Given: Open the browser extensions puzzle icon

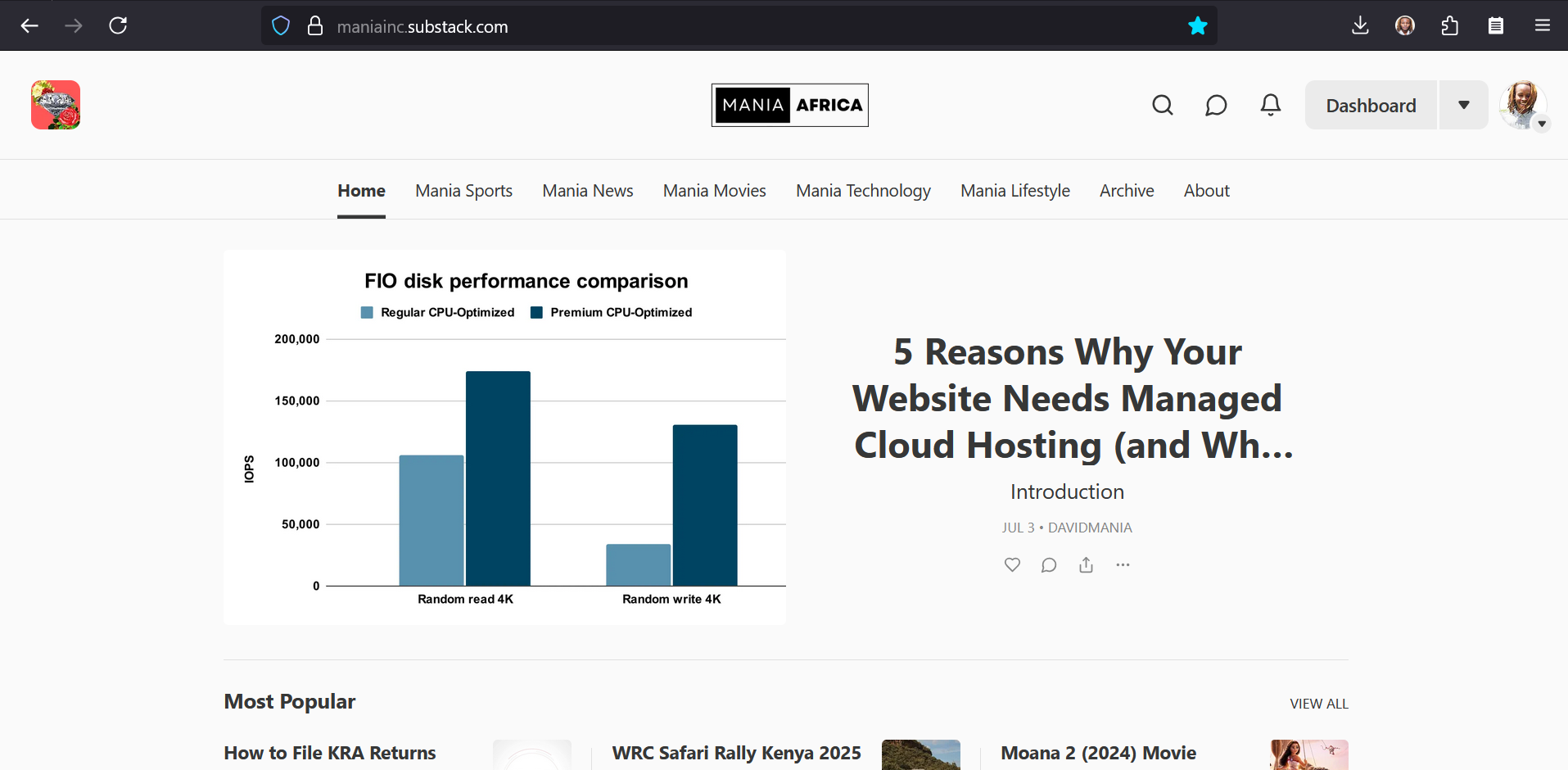Looking at the screenshot, I should point(1450,26).
